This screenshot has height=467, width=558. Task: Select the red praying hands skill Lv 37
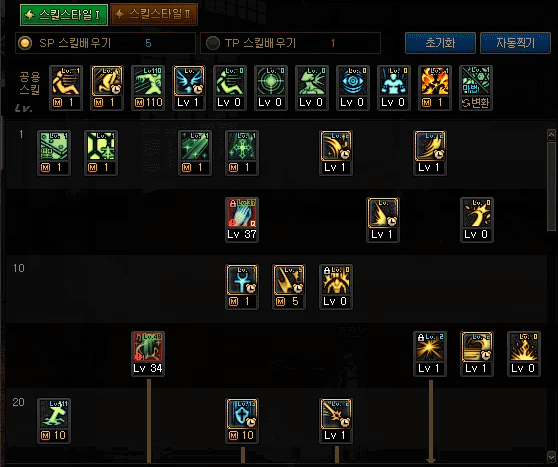click(x=242, y=220)
